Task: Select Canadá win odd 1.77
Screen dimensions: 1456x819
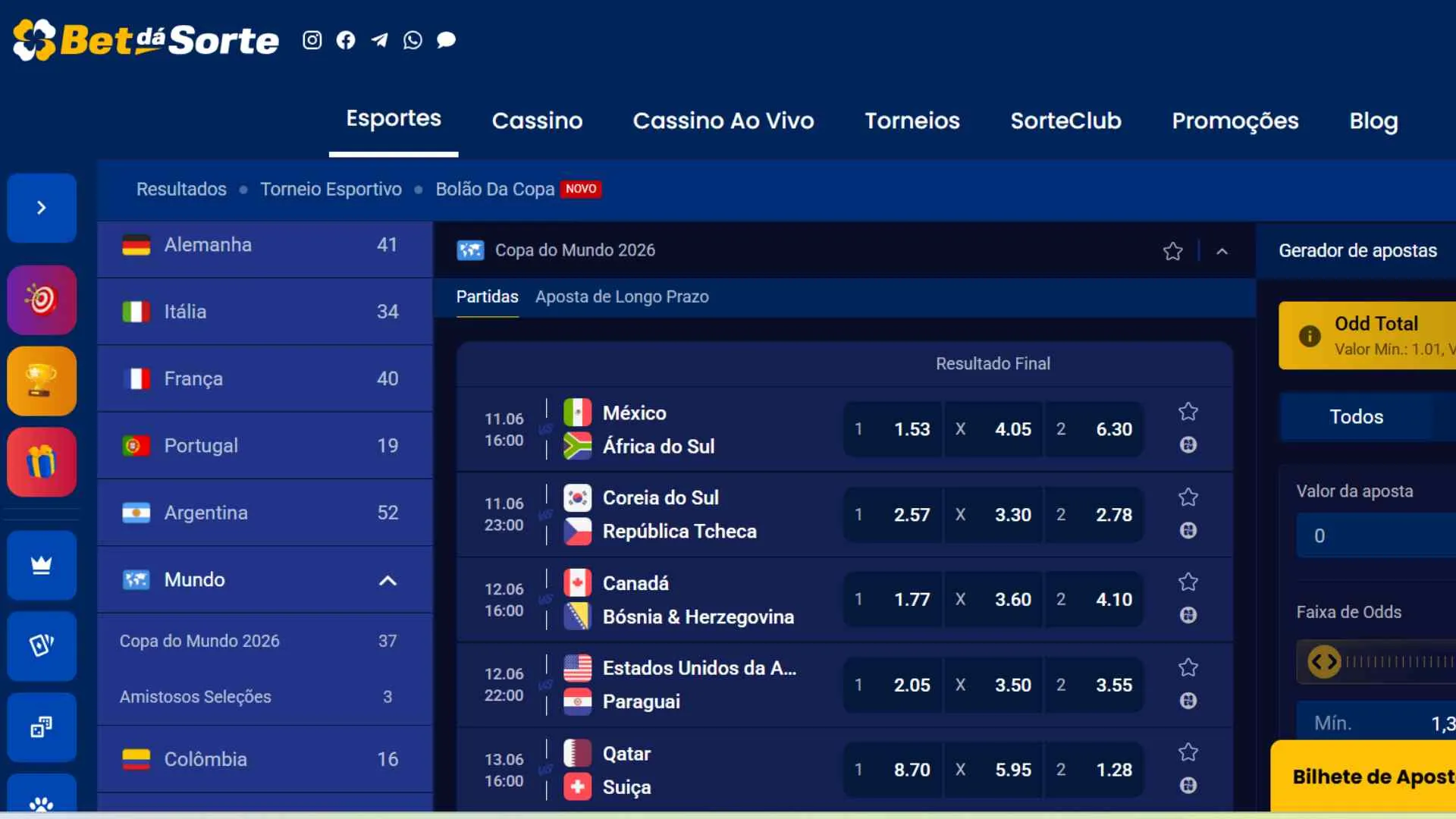Action: pos(893,600)
